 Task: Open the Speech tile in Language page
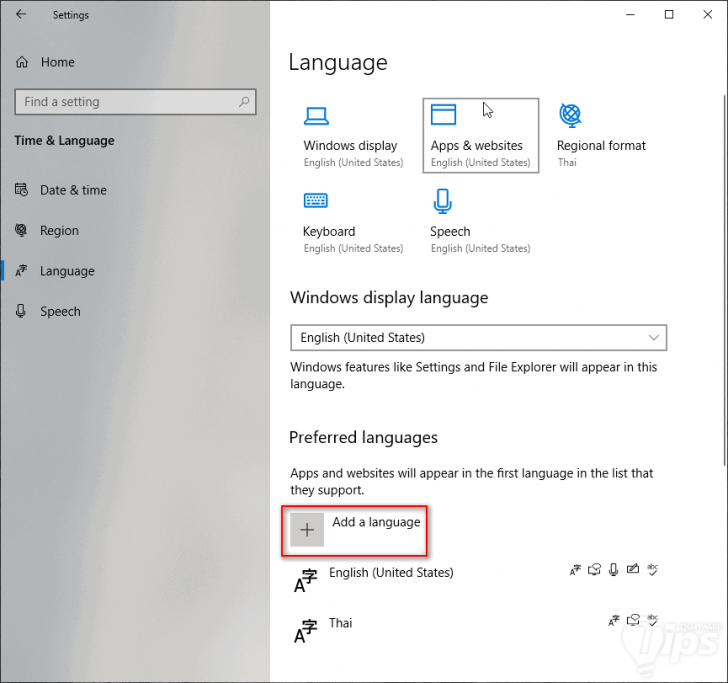pyautogui.click(x=480, y=222)
